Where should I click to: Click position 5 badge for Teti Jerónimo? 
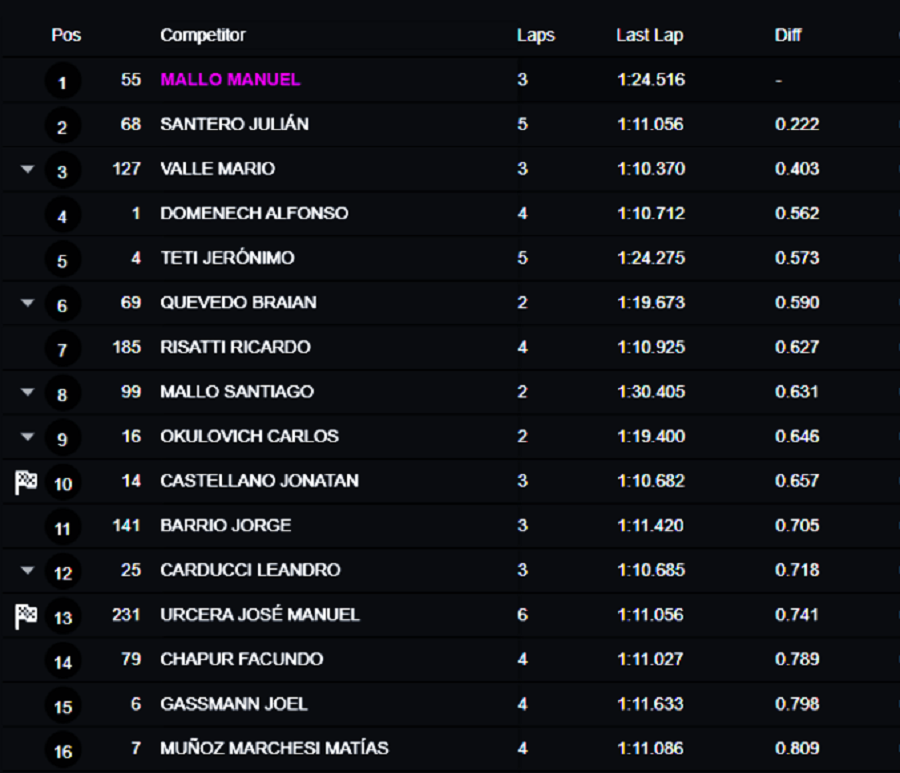tap(63, 261)
